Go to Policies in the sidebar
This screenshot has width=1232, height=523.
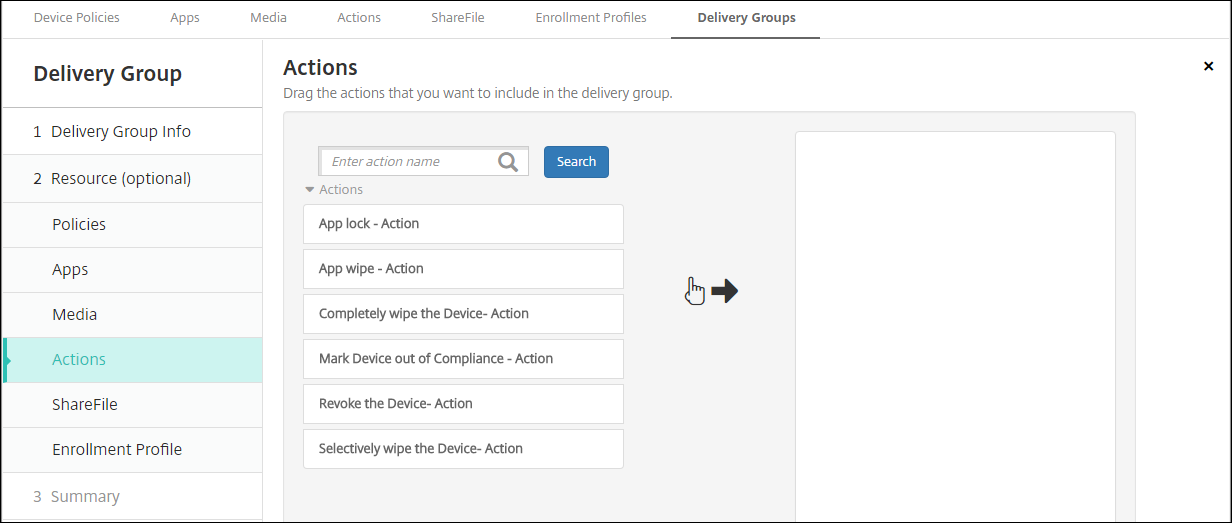(x=79, y=225)
